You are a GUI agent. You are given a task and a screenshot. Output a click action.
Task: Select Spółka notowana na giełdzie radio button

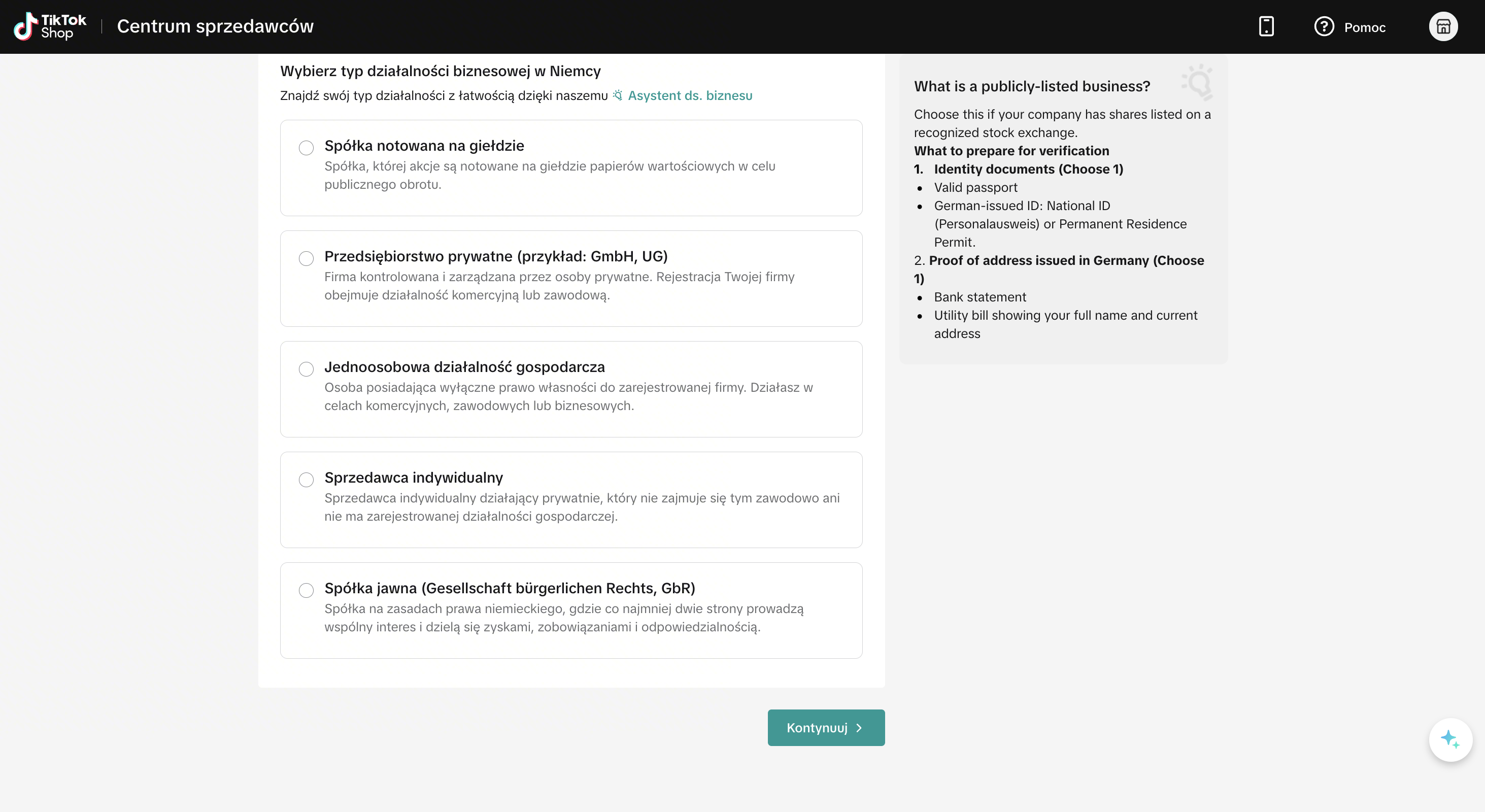pos(306,148)
